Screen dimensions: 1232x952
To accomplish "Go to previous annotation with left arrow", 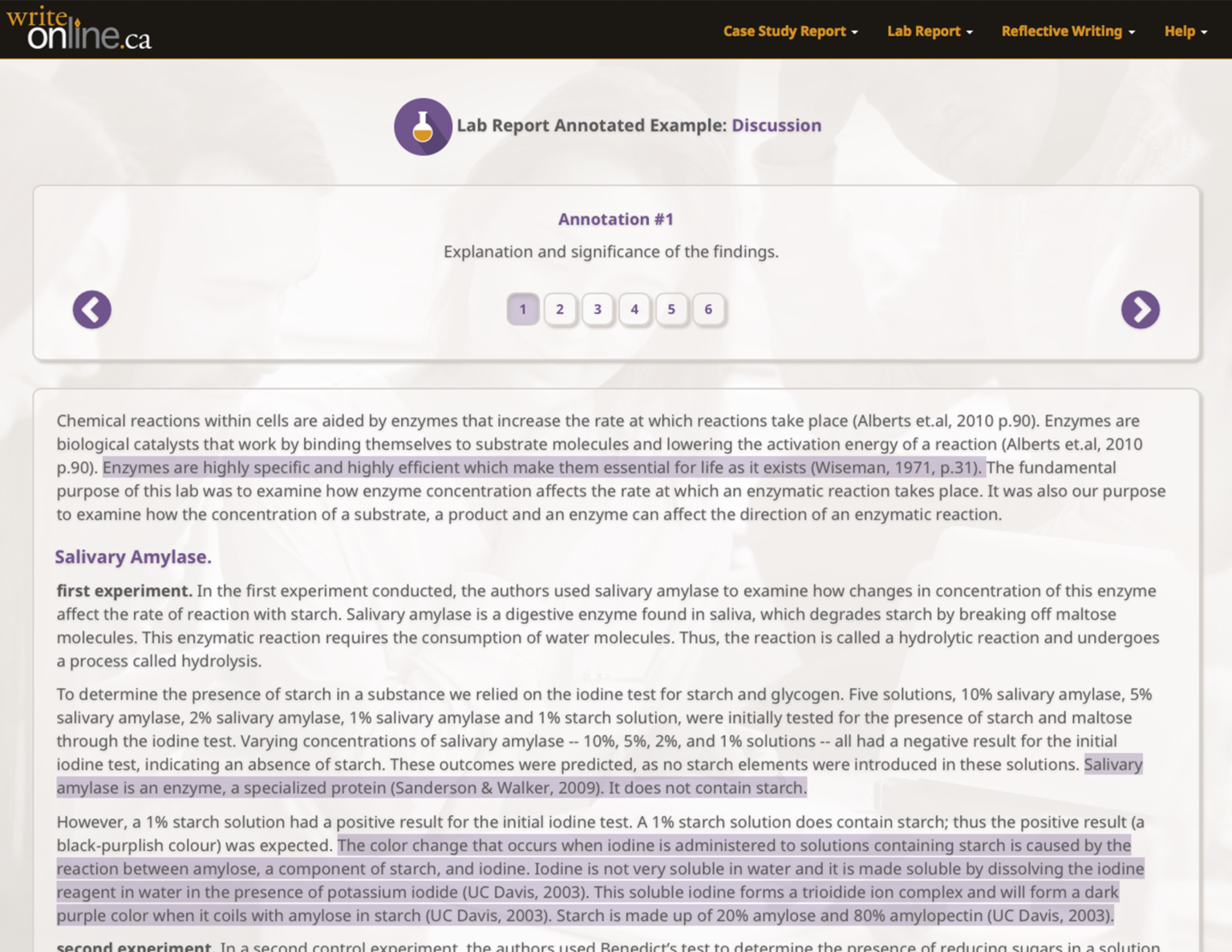I will (92, 310).
